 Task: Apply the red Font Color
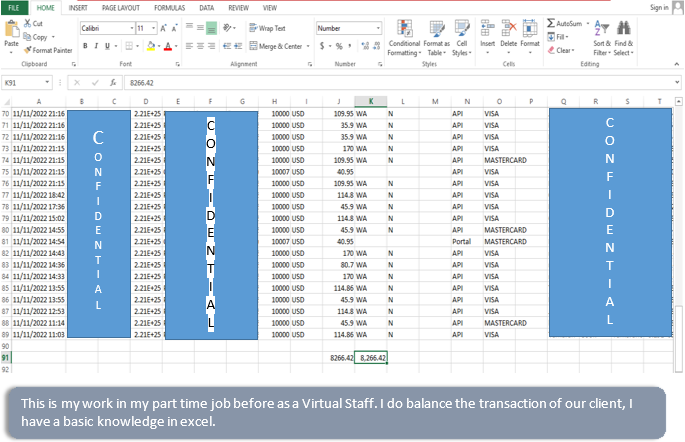(x=168, y=46)
